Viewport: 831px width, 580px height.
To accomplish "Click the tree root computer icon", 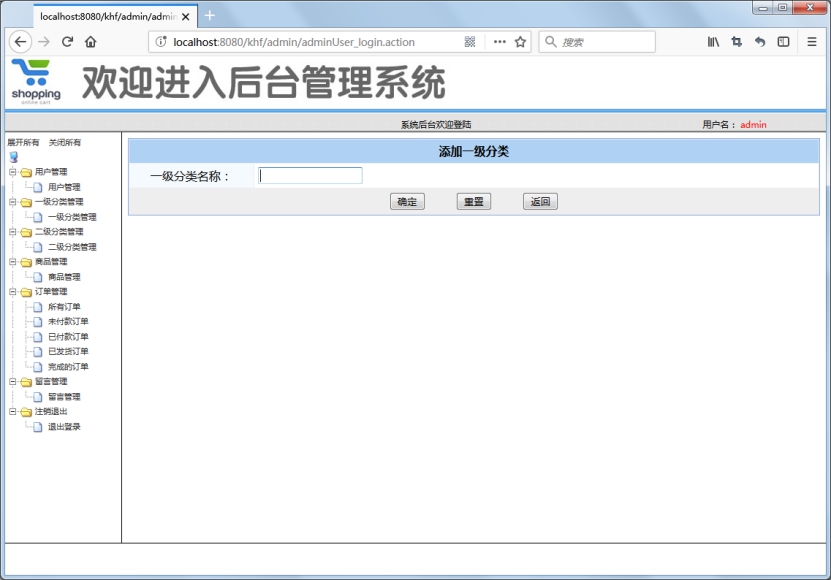I will point(14,157).
